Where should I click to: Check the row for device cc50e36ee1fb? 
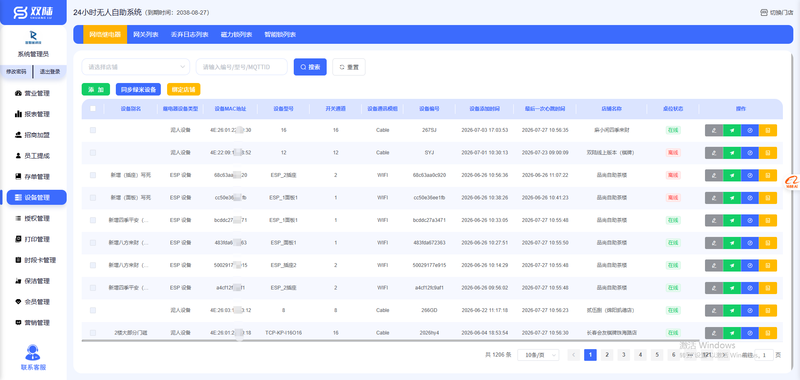[93, 197]
